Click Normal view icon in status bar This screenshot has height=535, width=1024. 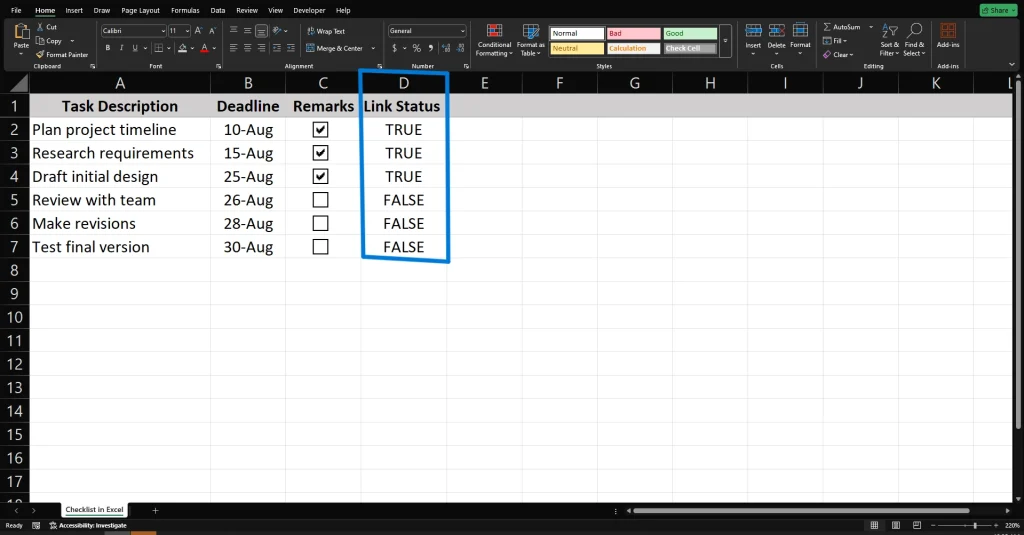[x=874, y=525]
